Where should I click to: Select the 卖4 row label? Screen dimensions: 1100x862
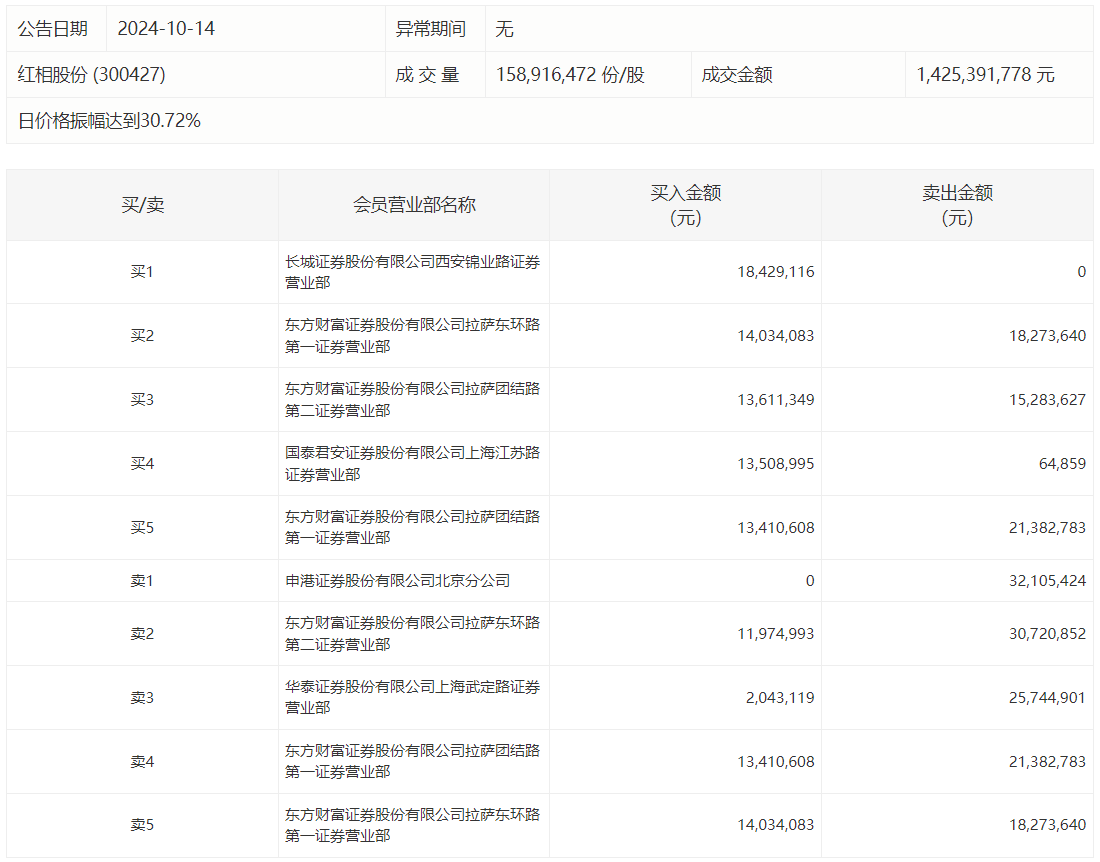point(142,762)
